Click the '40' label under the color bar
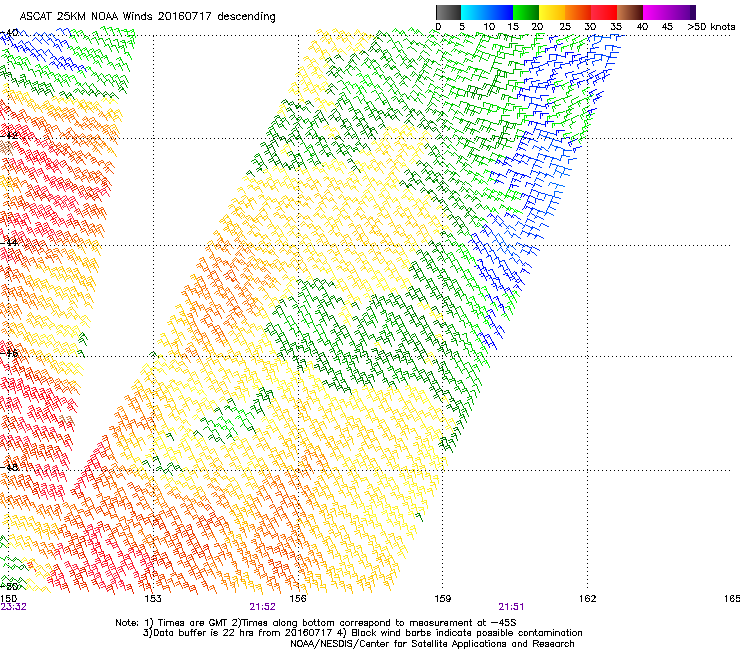 coord(642,27)
